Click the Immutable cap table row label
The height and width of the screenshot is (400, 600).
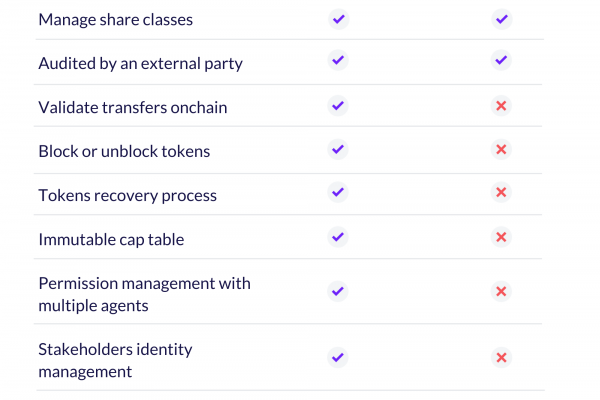(x=111, y=240)
